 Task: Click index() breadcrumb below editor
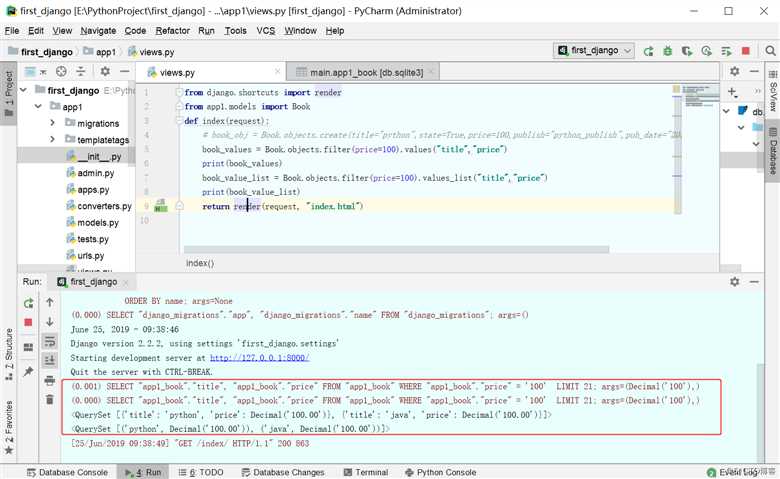pyautogui.click(x=200, y=263)
